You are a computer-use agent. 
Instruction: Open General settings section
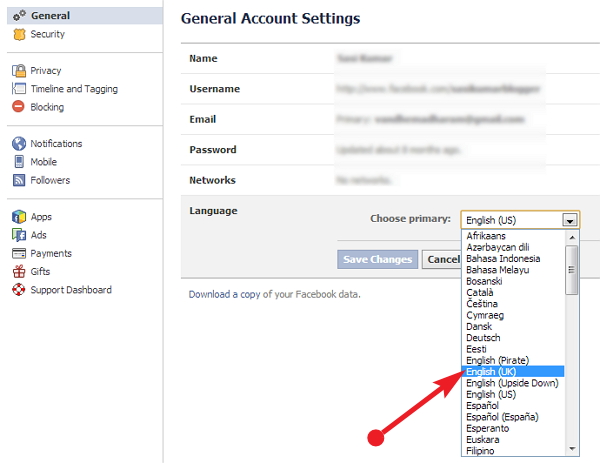point(85,16)
